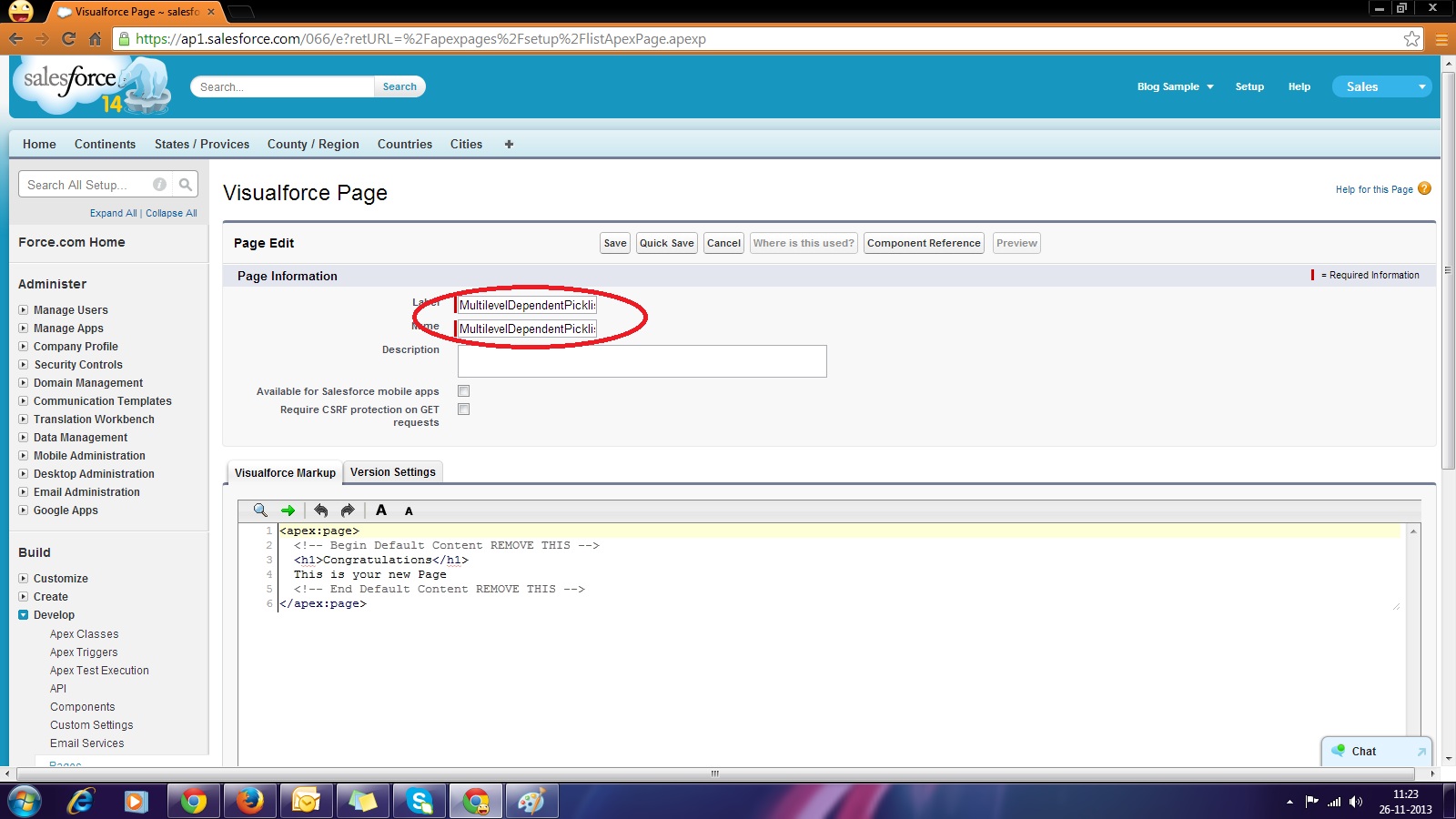Select the Visualforce Markup tab
The height and width of the screenshot is (819, 1456).
[x=285, y=473]
